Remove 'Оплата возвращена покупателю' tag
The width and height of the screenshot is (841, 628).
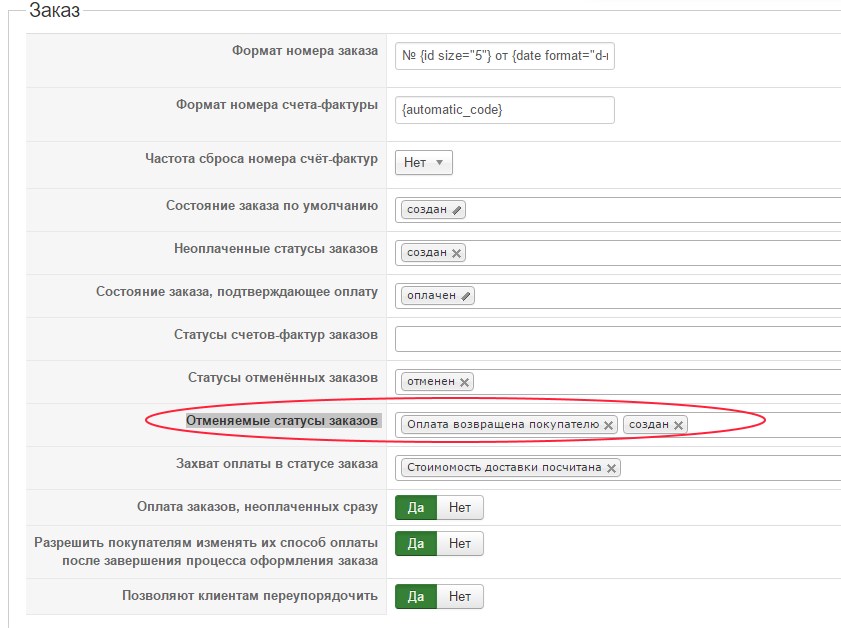tap(608, 425)
